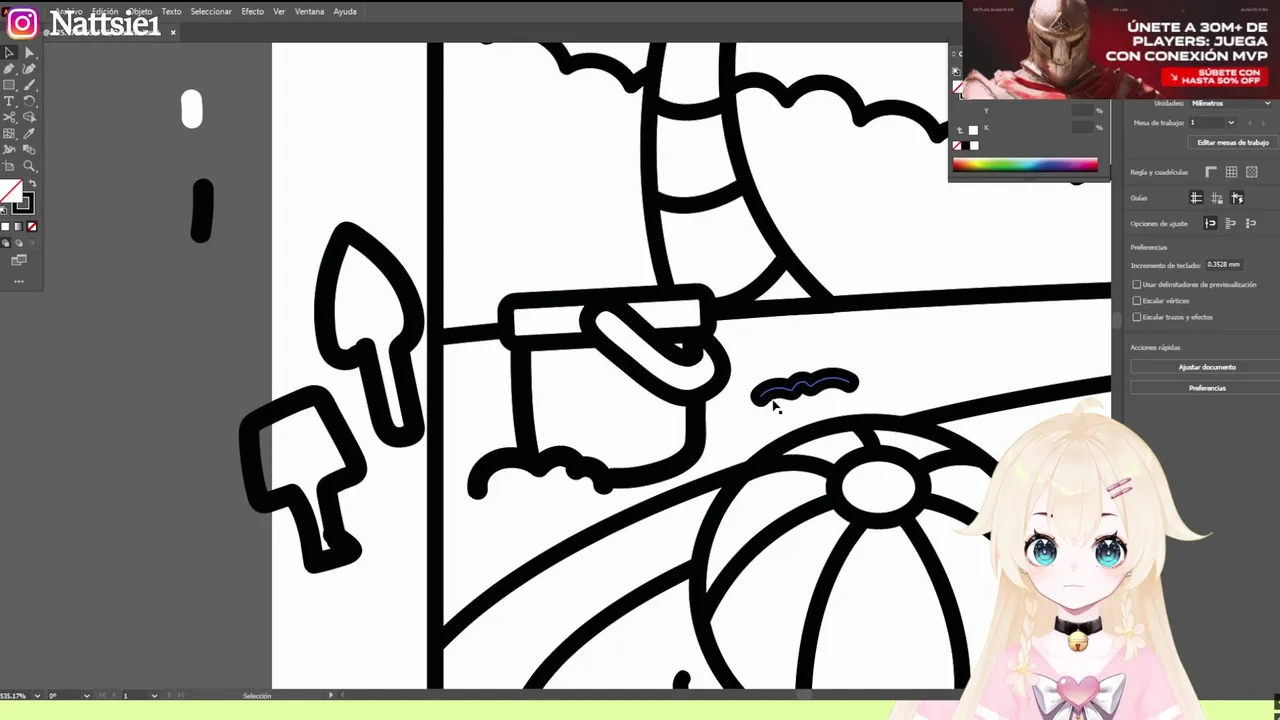The image size is (1280, 720).
Task: Expand status bar Selección info arrow
Action: [331, 695]
